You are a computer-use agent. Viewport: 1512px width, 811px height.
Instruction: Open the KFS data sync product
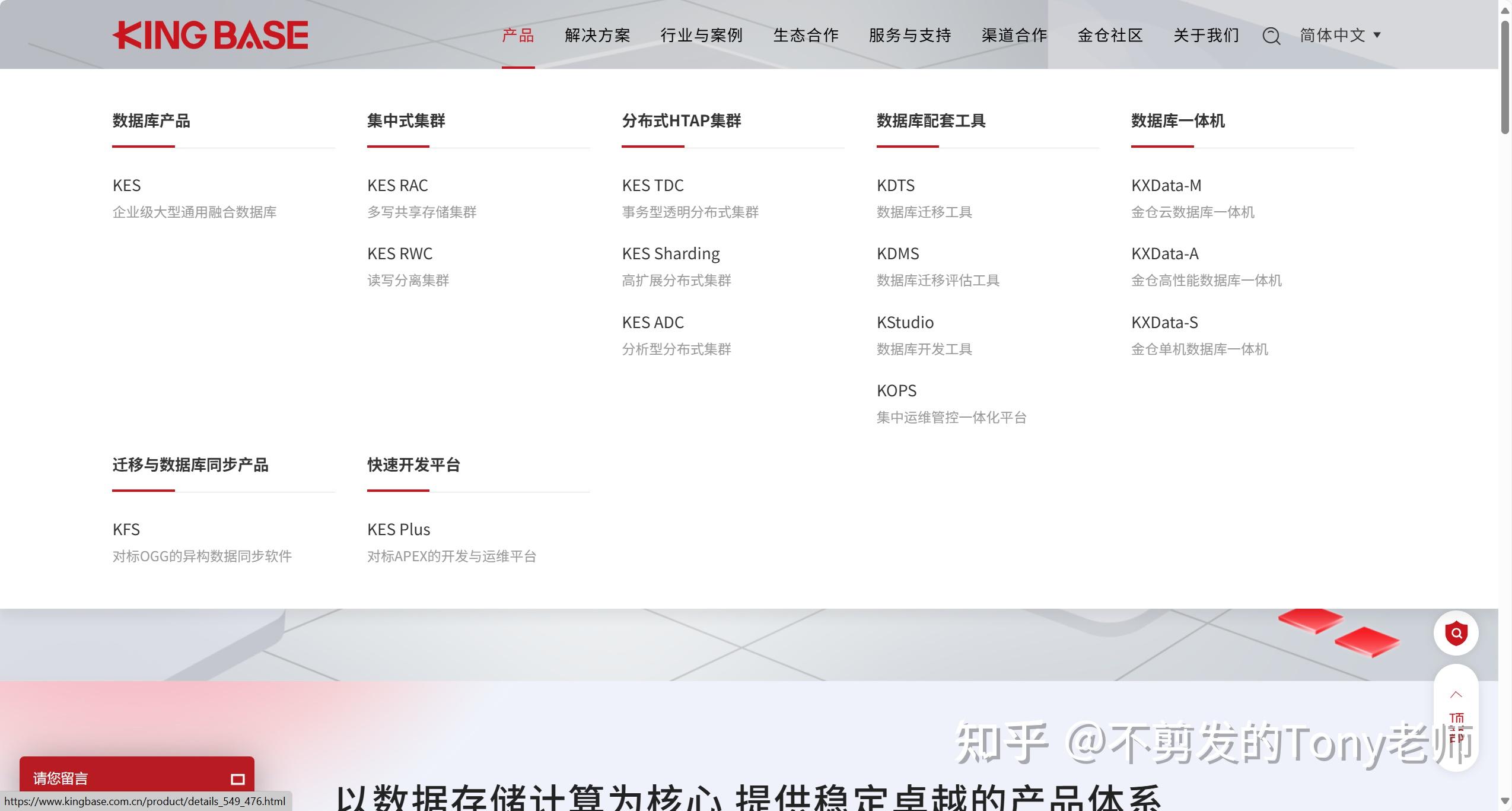(x=126, y=529)
